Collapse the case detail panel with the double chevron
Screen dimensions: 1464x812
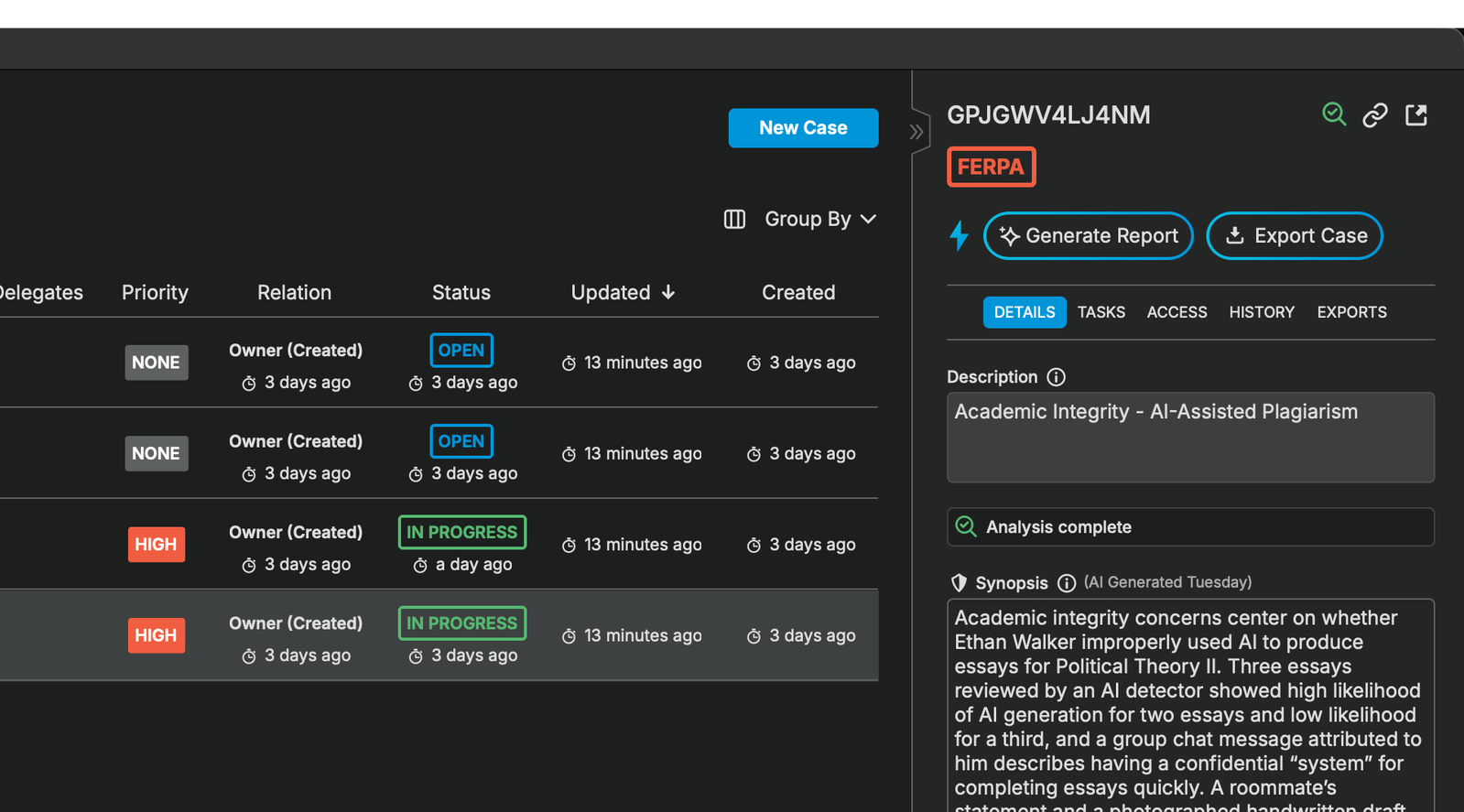916,132
